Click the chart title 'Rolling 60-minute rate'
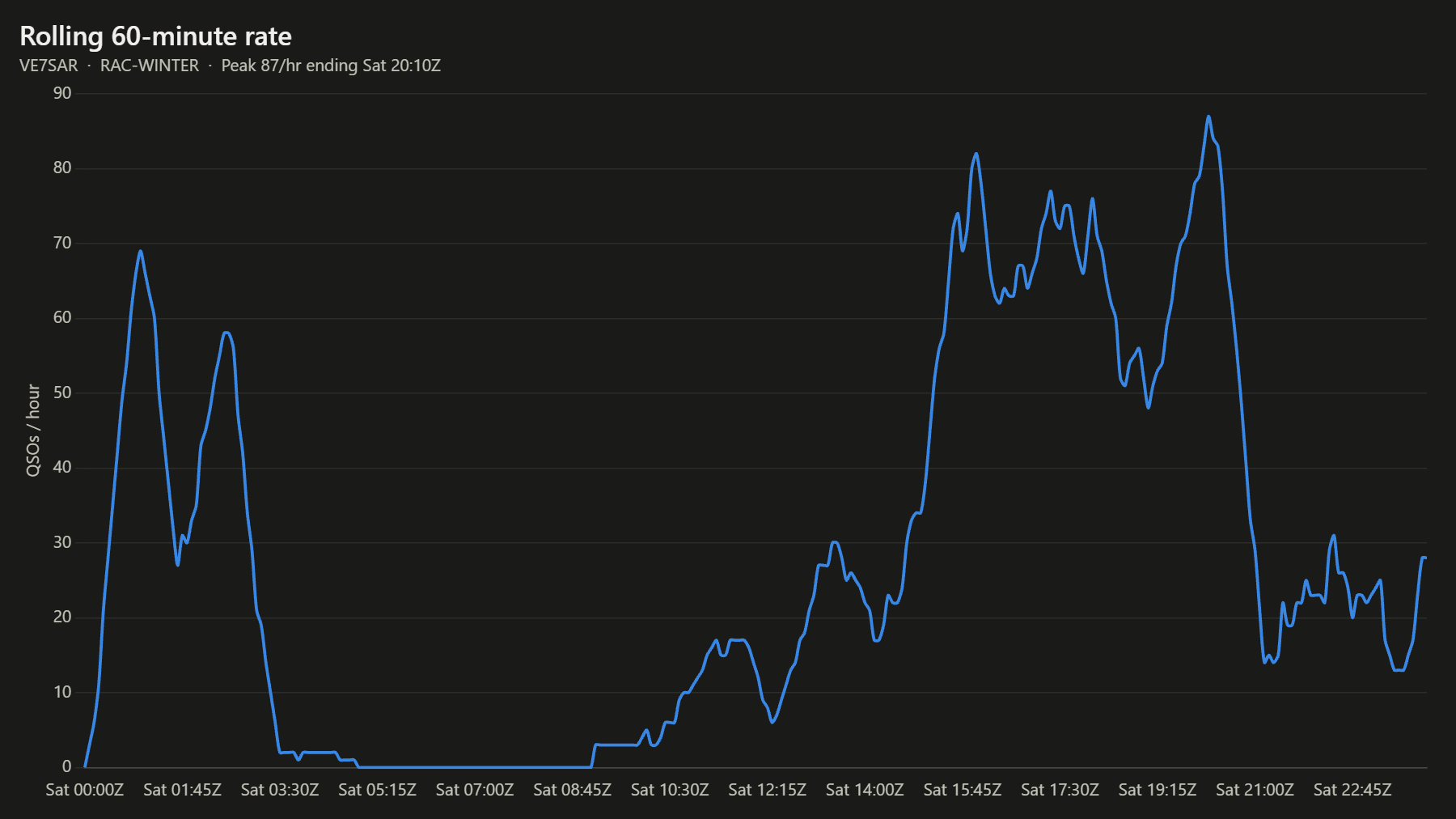1456x819 pixels. (155, 36)
